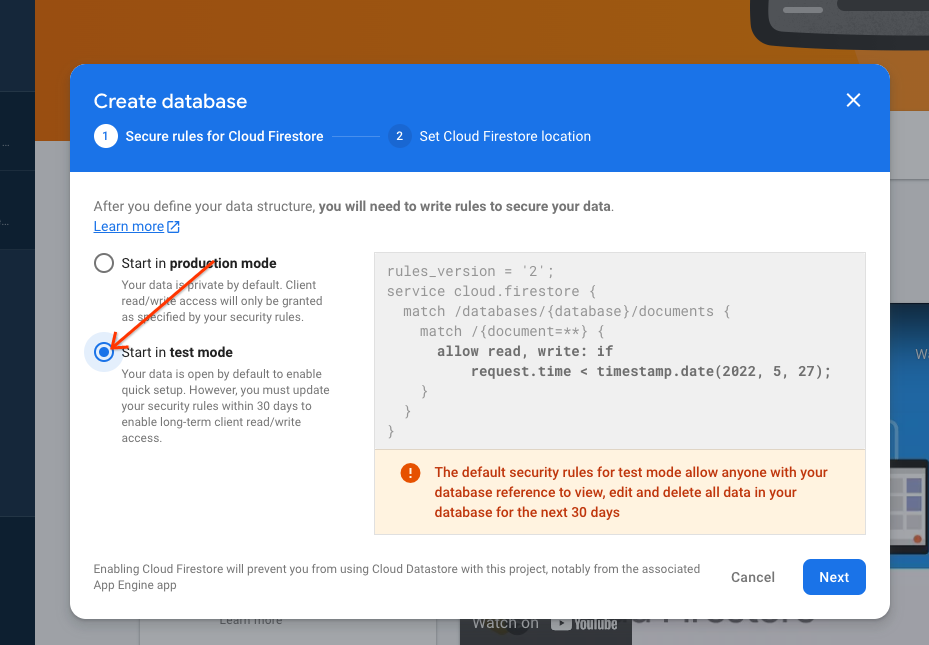Open the Learn more link

pos(128,227)
